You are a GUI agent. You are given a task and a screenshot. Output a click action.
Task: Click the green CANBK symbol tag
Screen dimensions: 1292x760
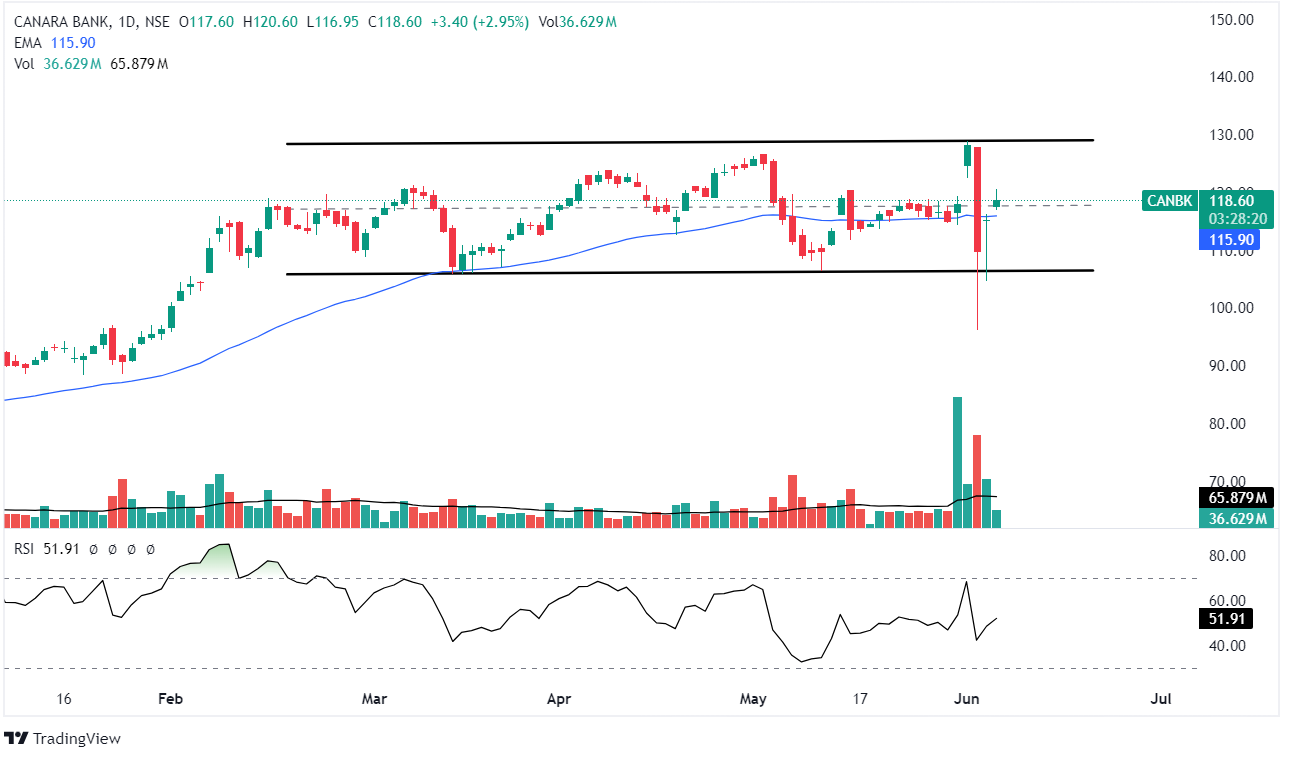tap(1169, 201)
